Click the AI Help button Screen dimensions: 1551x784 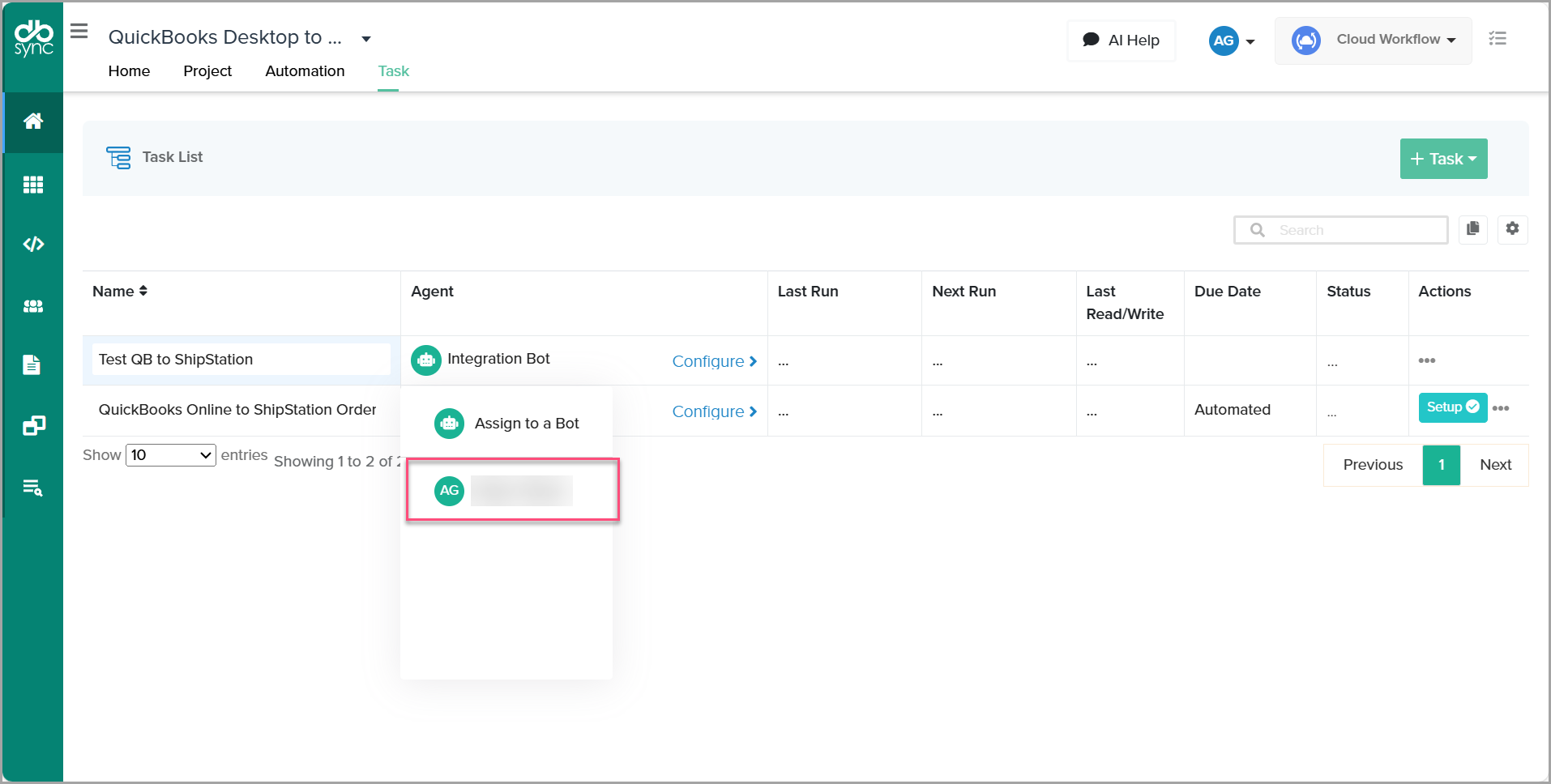1122,40
